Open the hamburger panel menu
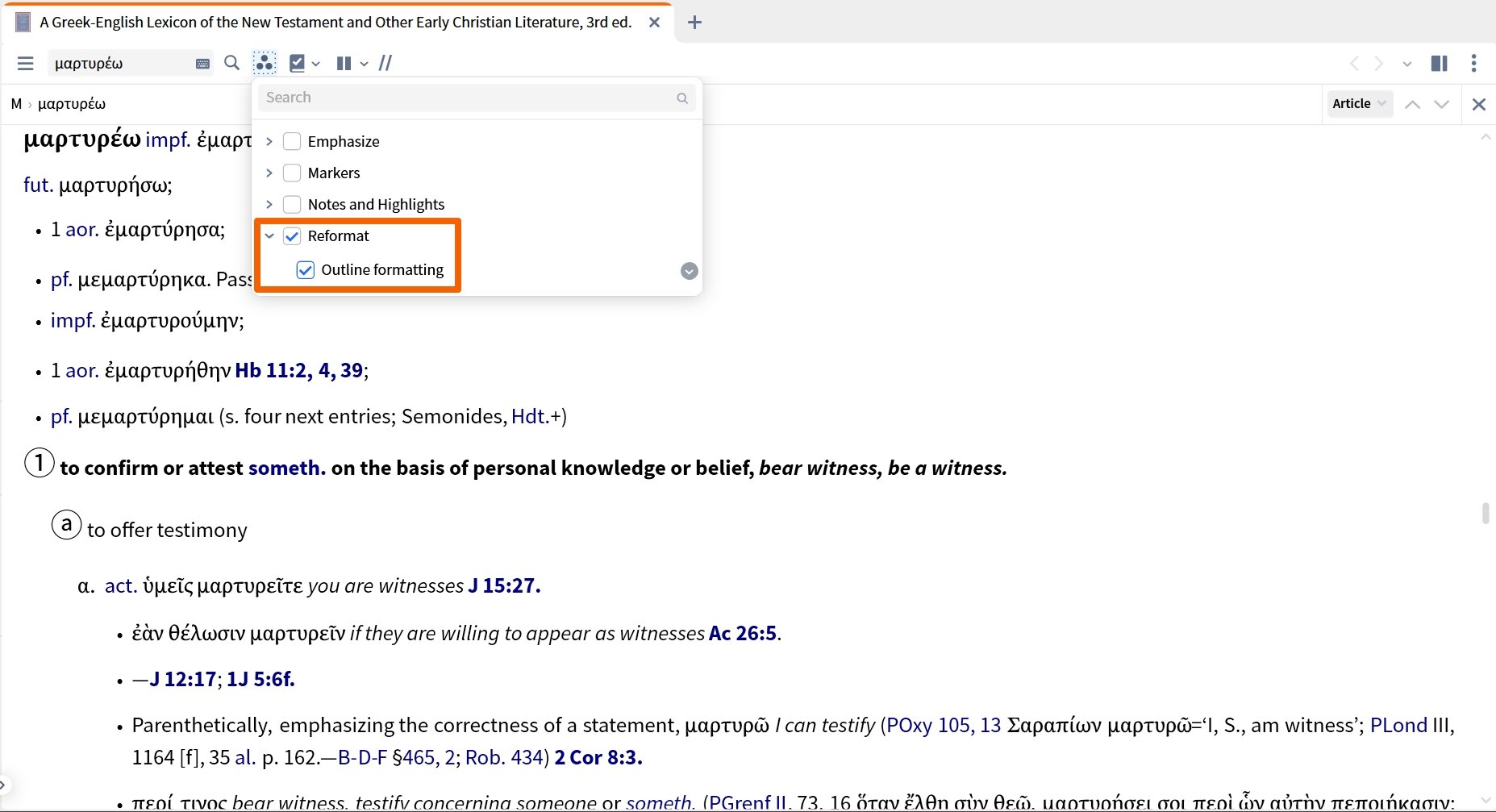1496x812 pixels. point(25,63)
